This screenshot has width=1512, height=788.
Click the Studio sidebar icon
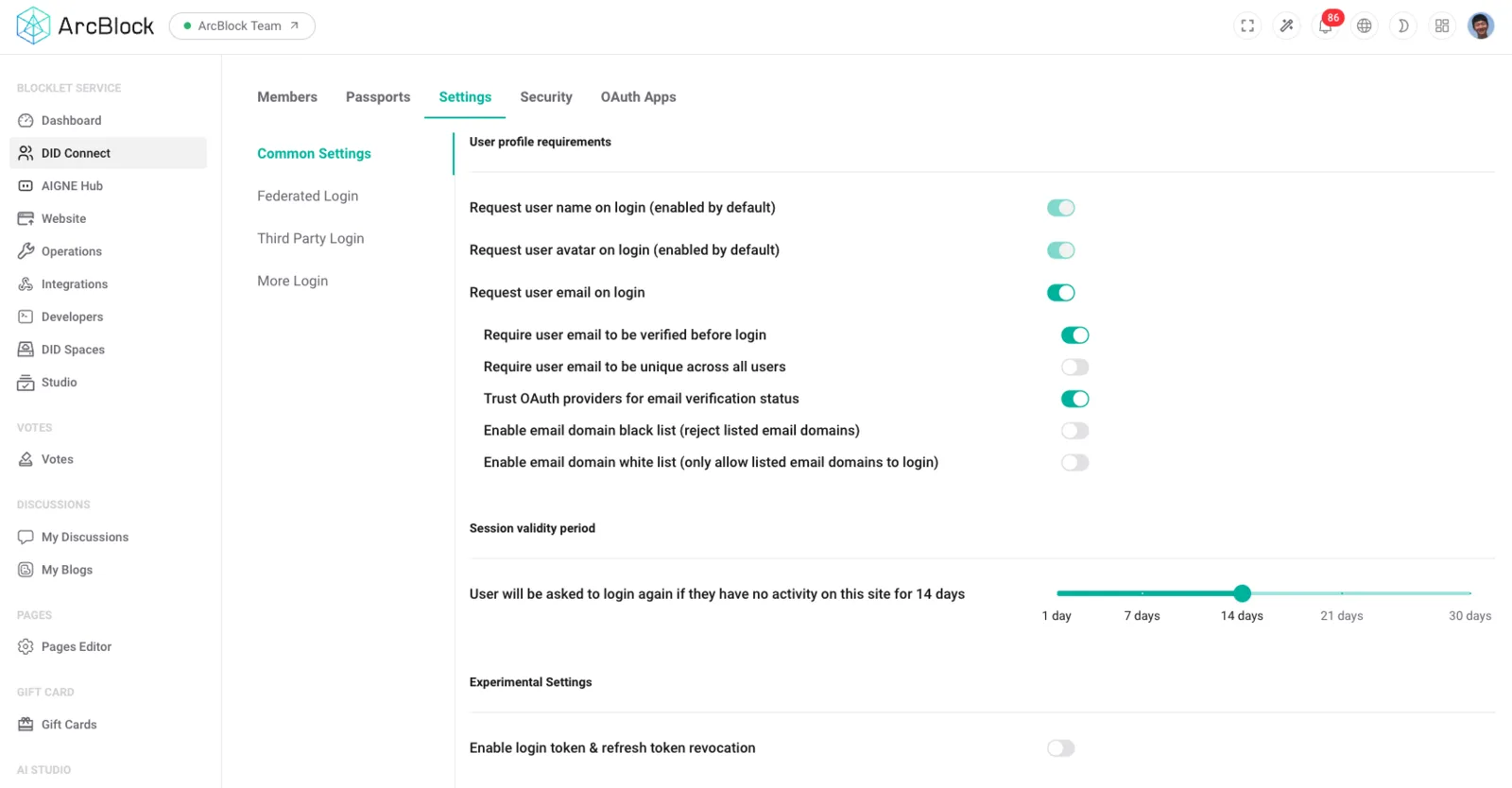(26, 383)
